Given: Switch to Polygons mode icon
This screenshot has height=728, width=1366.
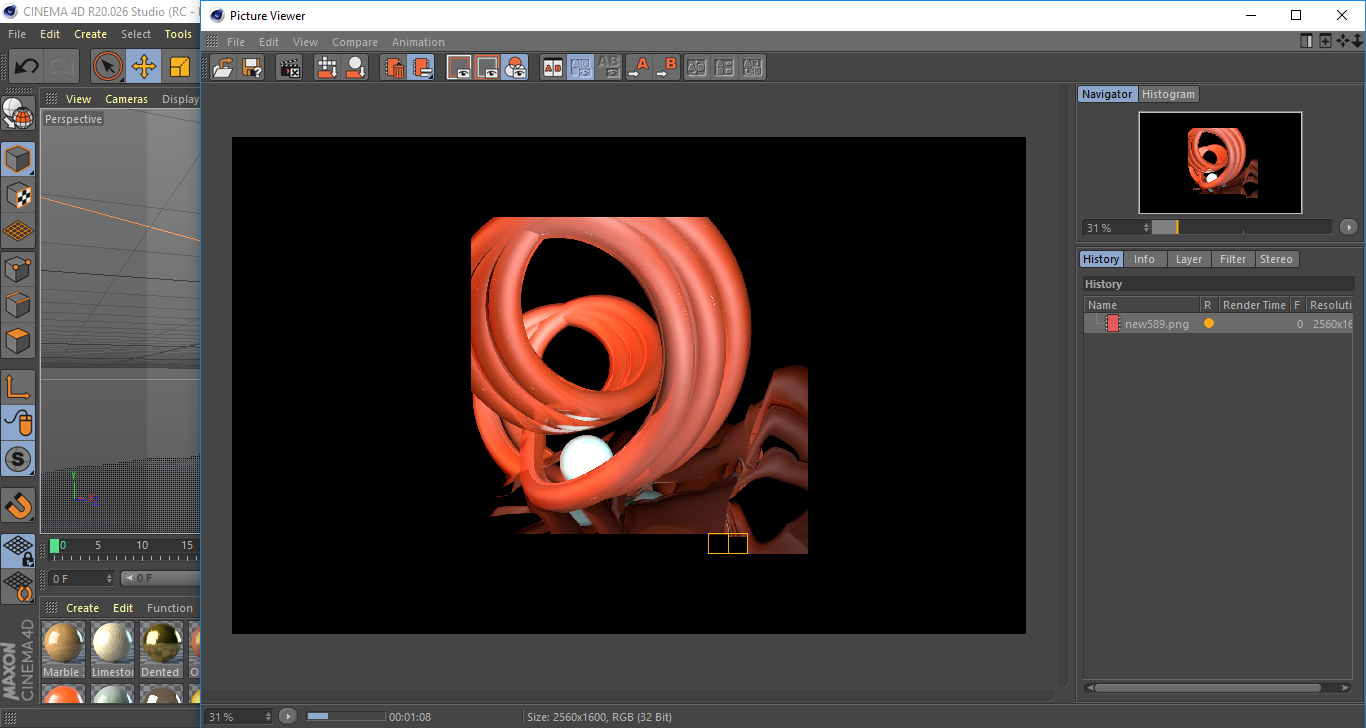Looking at the screenshot, I should (x=18, y=340).
